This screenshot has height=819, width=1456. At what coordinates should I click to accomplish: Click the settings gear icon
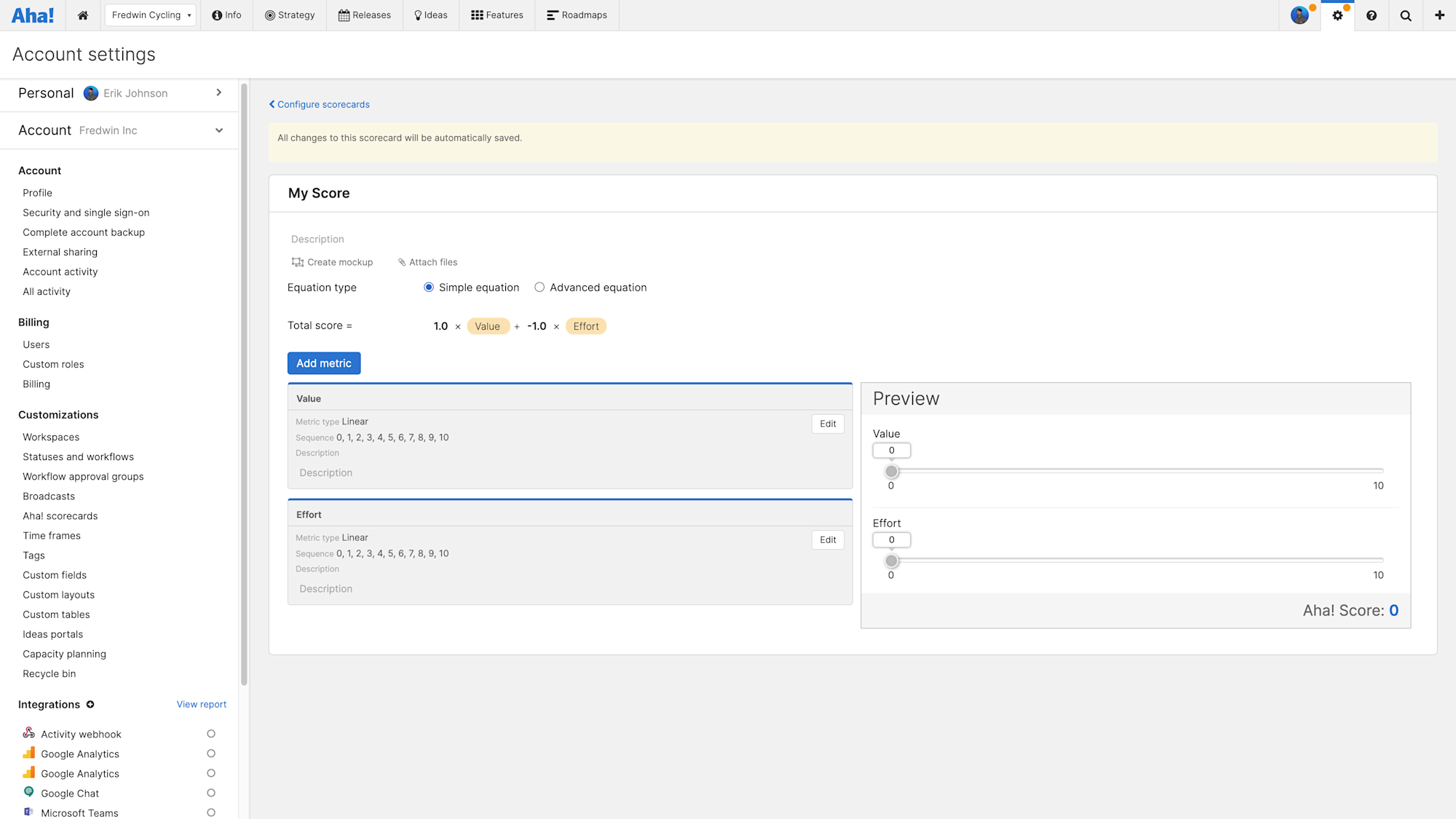(x=1337, y=15)
